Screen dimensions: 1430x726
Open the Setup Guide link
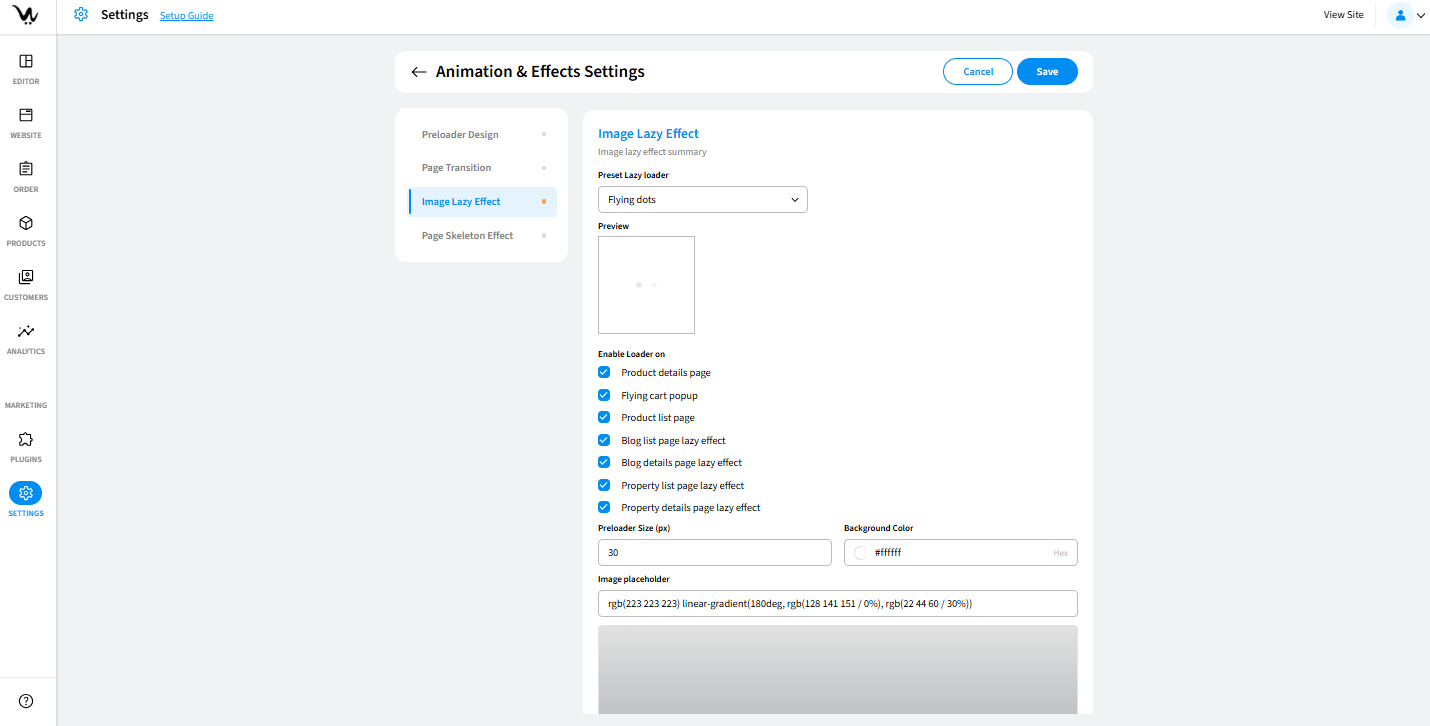click(x=186, y=16)
